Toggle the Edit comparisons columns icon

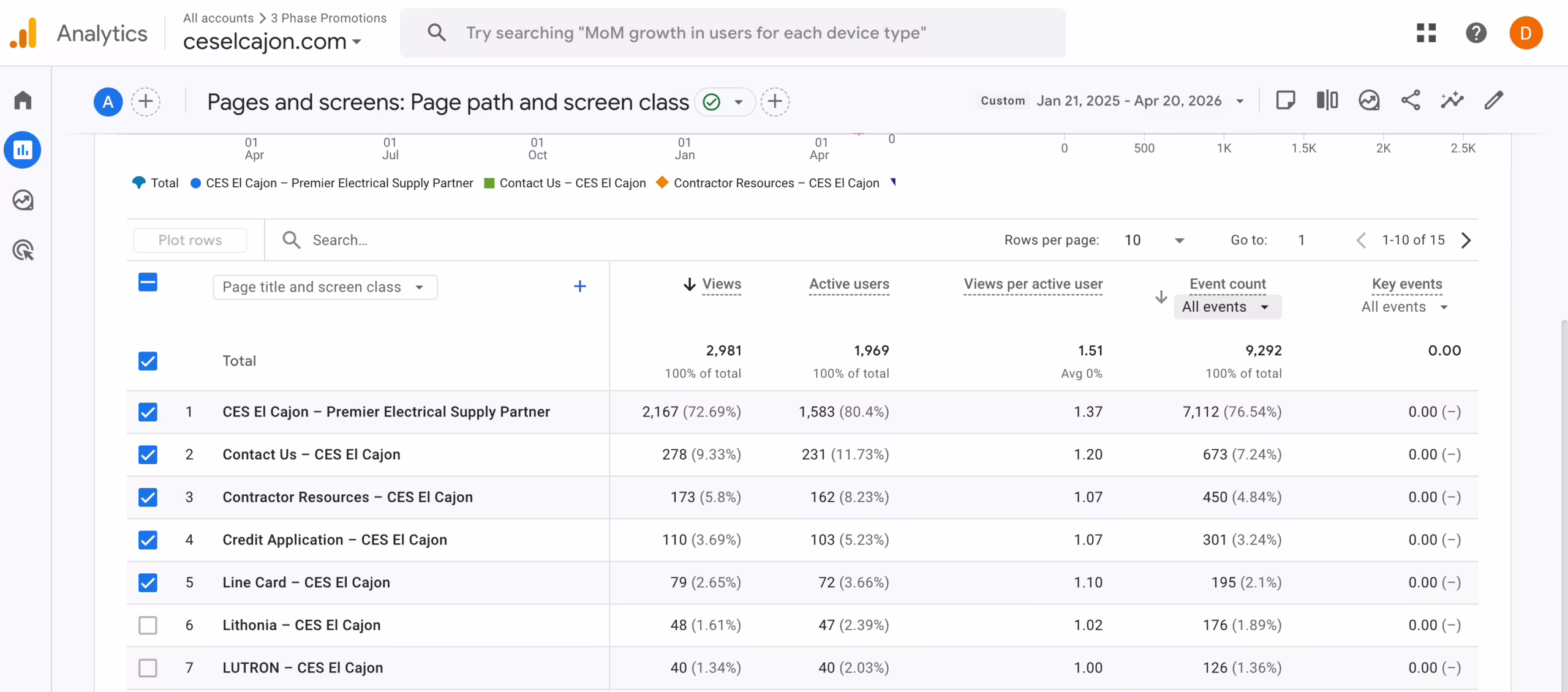tap(1327, 100)
